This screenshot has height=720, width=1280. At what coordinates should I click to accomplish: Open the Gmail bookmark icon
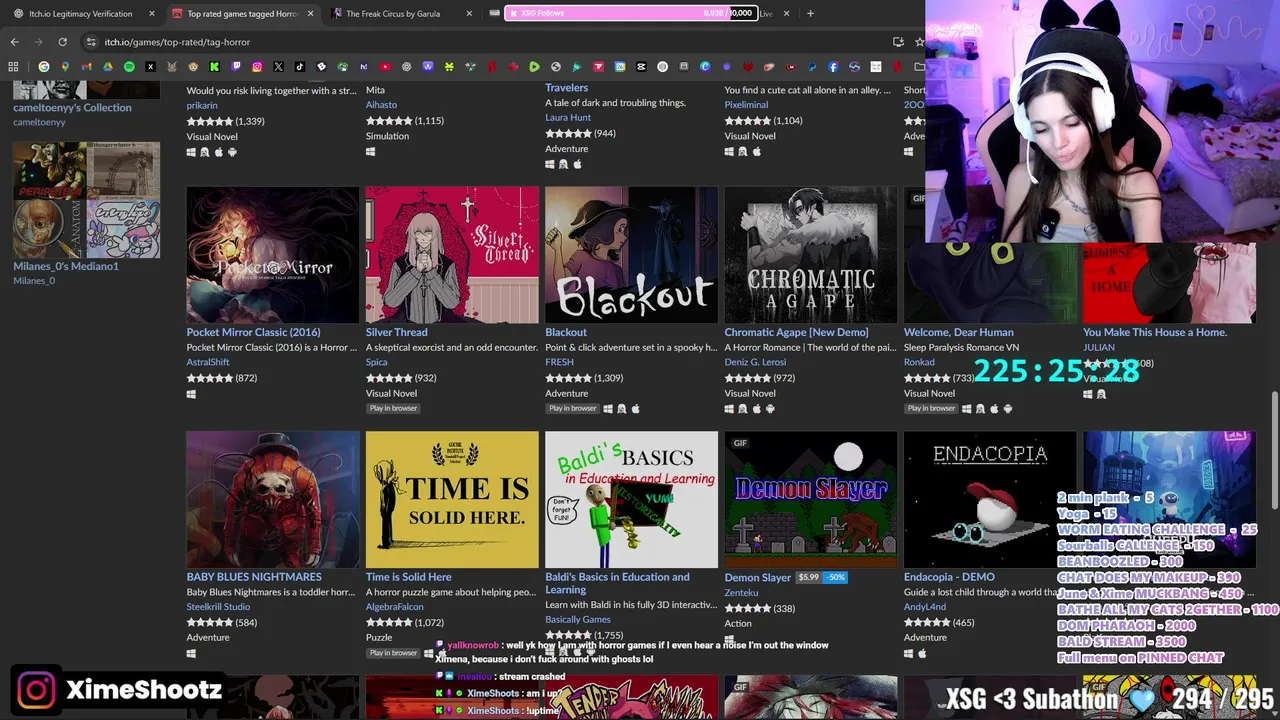(87, 67)
